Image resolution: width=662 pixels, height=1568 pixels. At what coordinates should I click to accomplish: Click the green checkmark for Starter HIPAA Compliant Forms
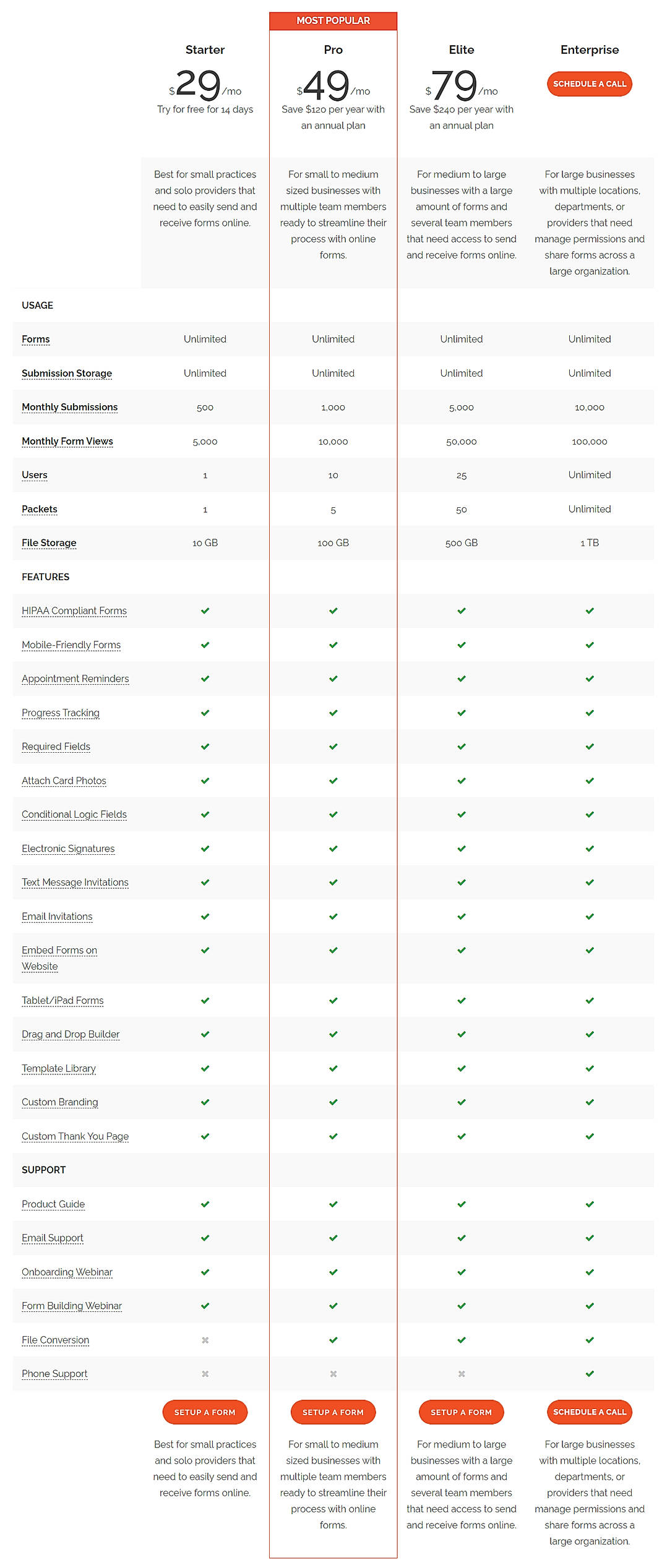point(205,610)
